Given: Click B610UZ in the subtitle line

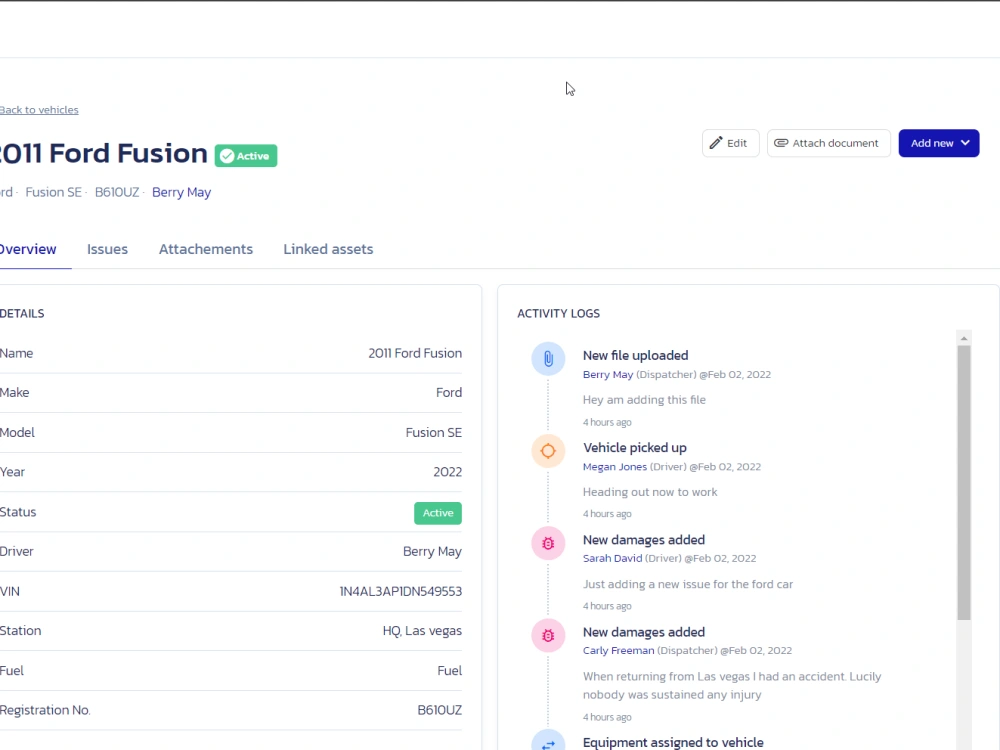Looking at the screenshot, I should 117,192.
